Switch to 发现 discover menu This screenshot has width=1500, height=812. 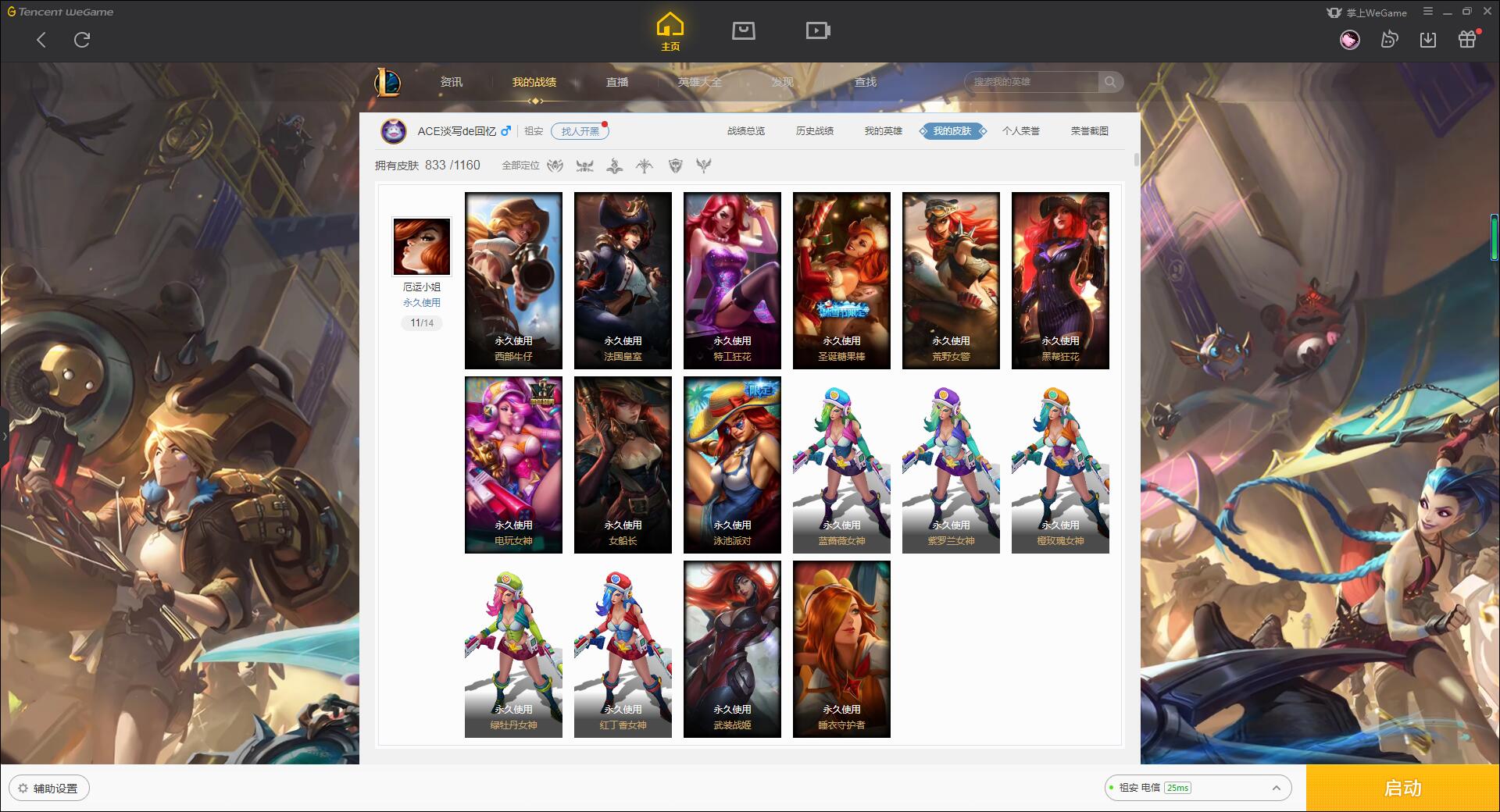coord(783,82)
